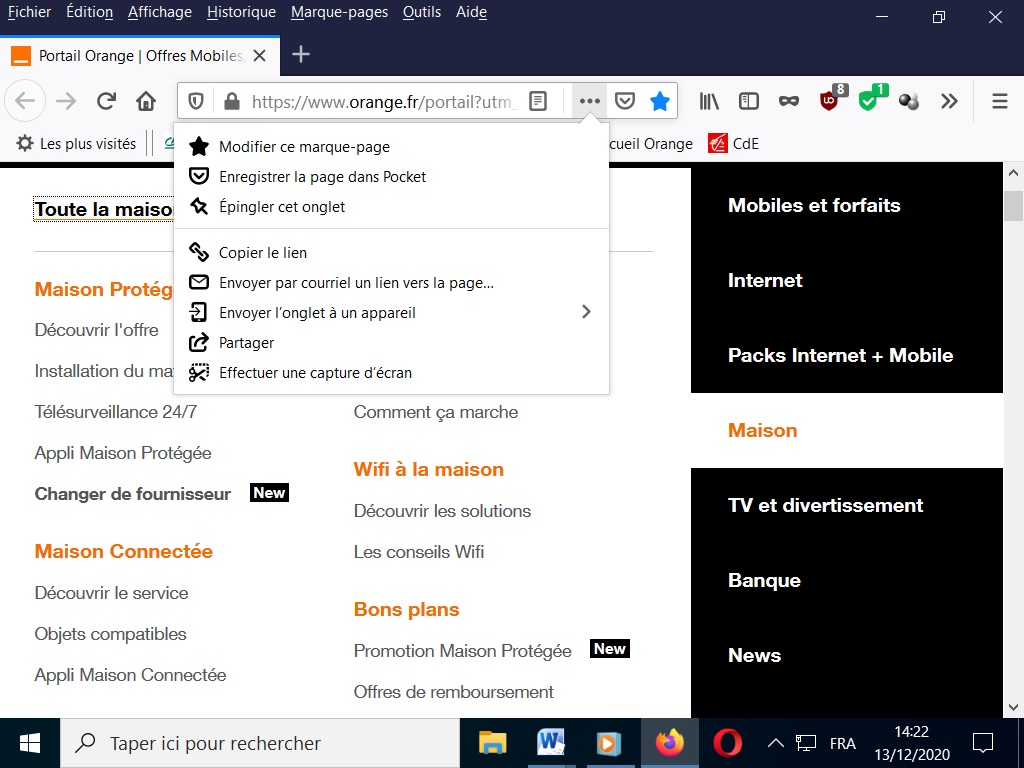Click the page scroll-down arrow
Screen dimensions: 1024x768
[x=1013, y=707]
